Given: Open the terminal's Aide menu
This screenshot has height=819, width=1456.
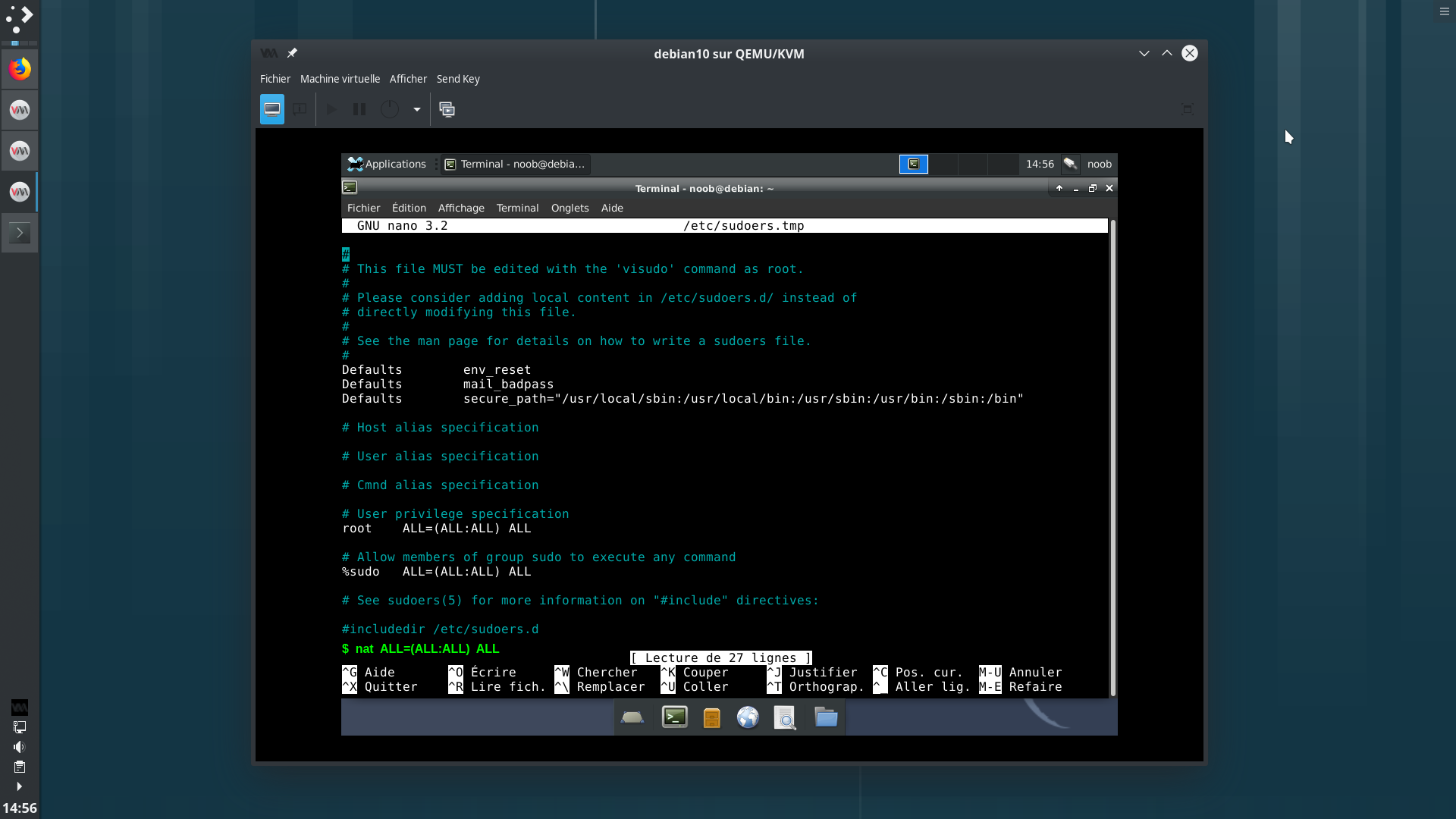Looking at the screenshot, I should 612,208.
